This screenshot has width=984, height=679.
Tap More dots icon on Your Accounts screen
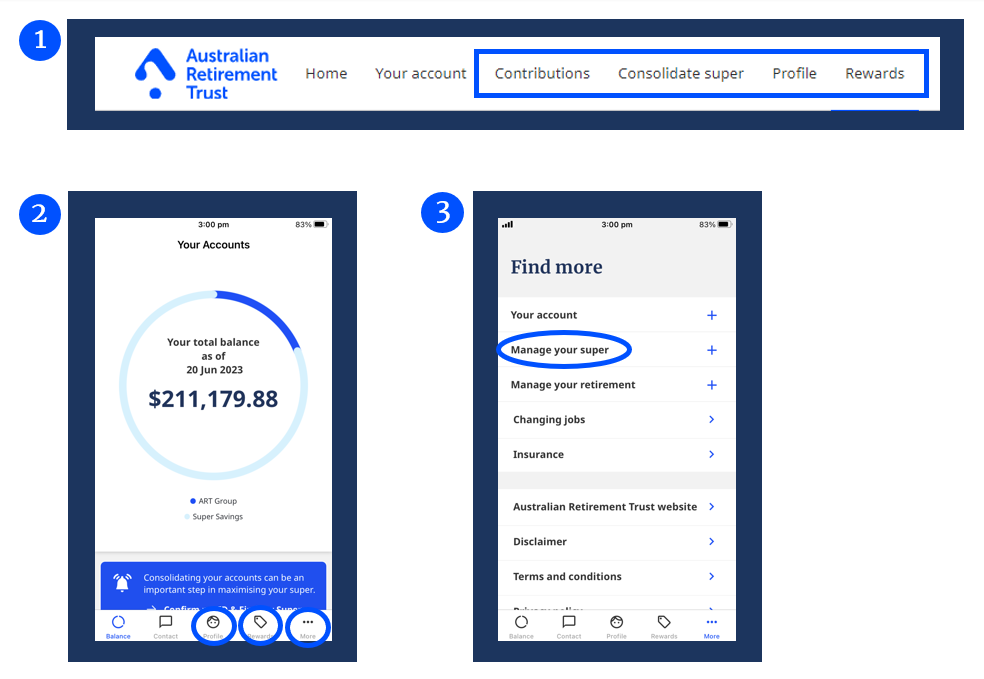[x=308, y=622]
